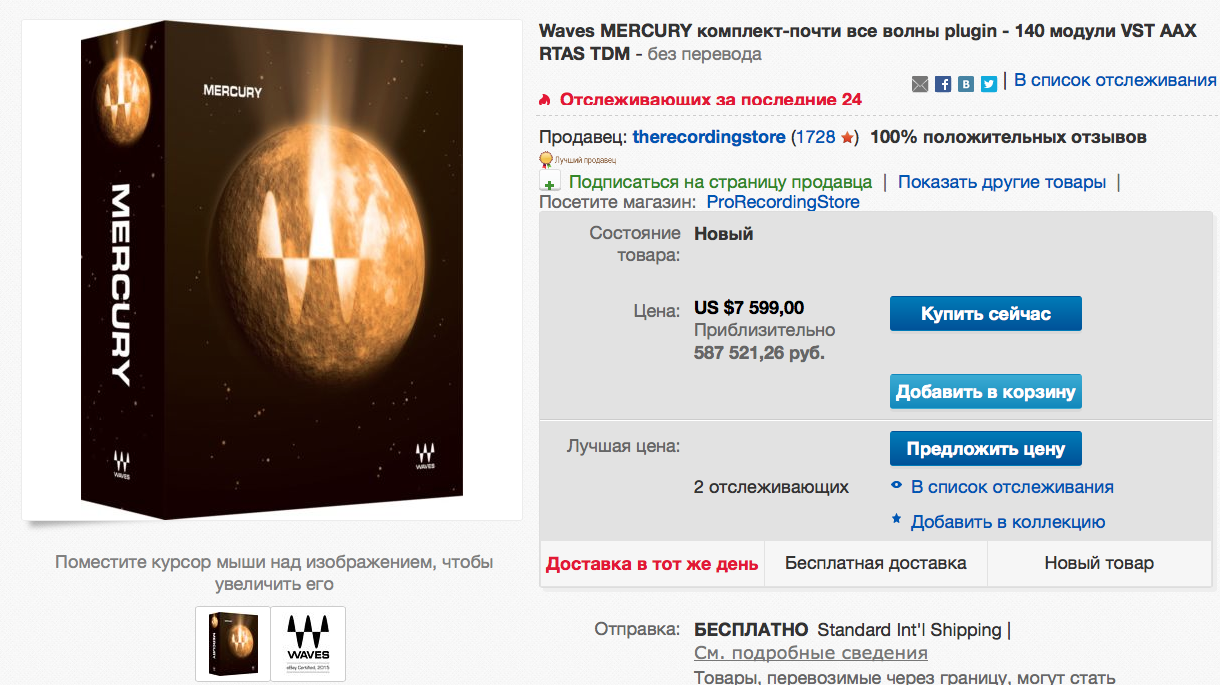Screen dimensions: 1220x685
Task: Share the listing on VK
Action: click(966, 84)
